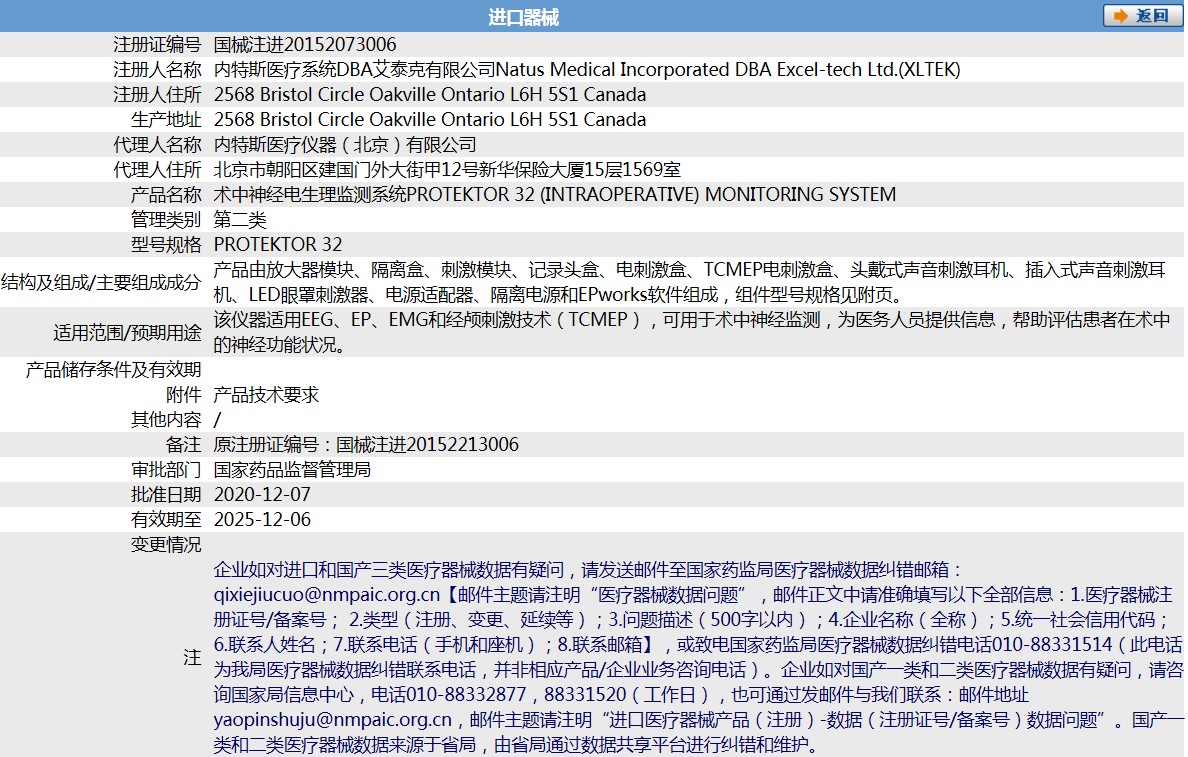Click the orange arrow on 返回 button
Screen dimensions: 1188x757
tap(1121, 16)
